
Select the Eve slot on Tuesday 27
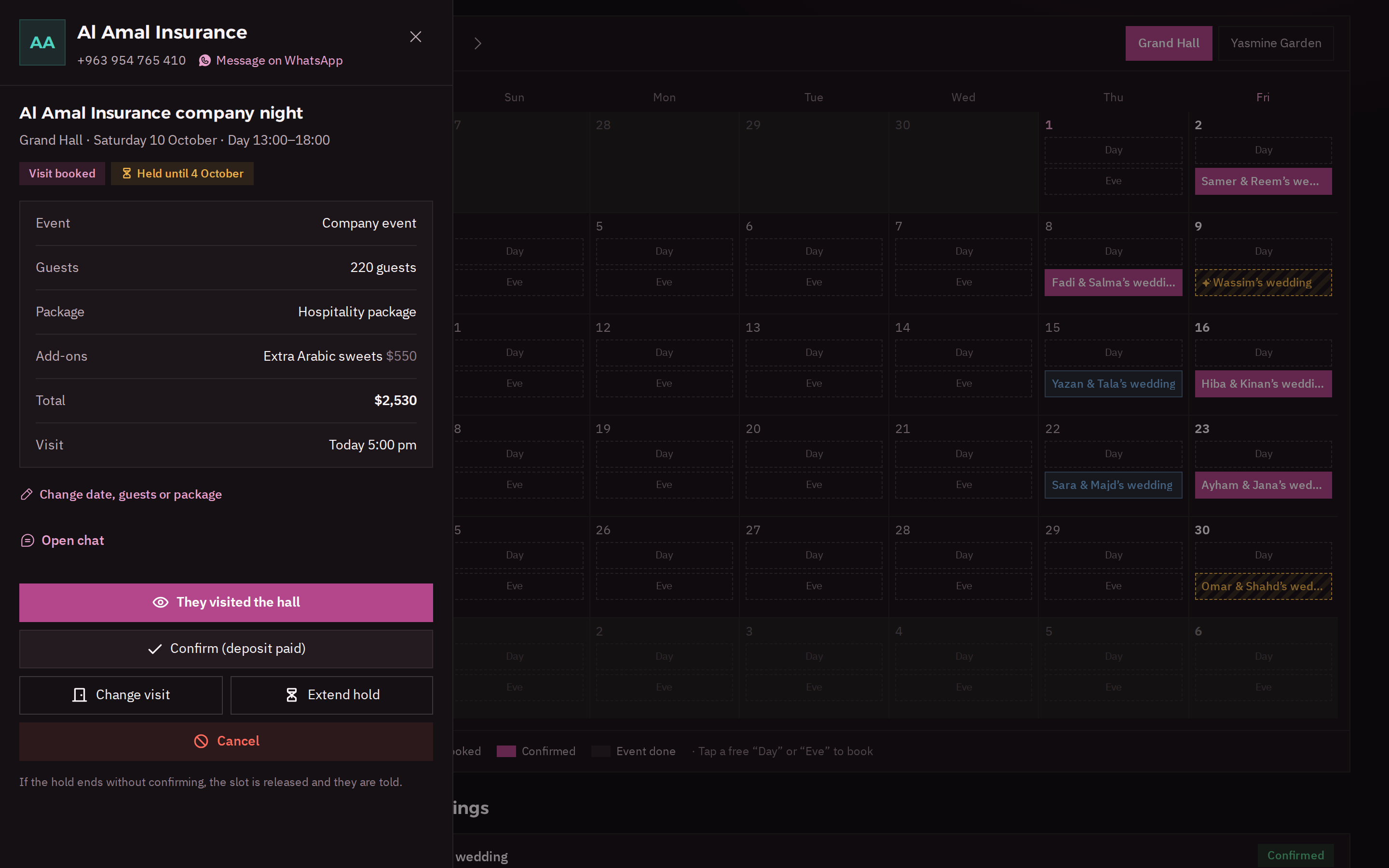point(813,586)
